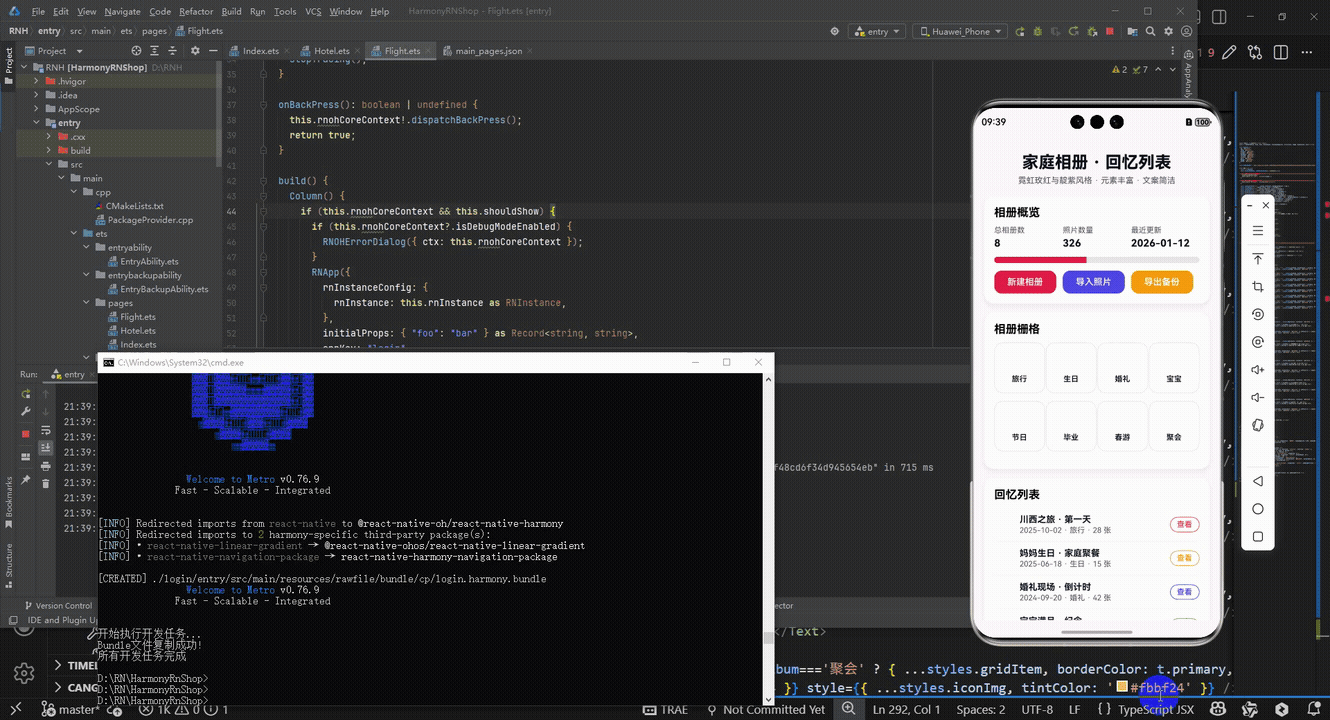
Task: Click the red Stop icon in top toolbar
Action: point(1110,31)
